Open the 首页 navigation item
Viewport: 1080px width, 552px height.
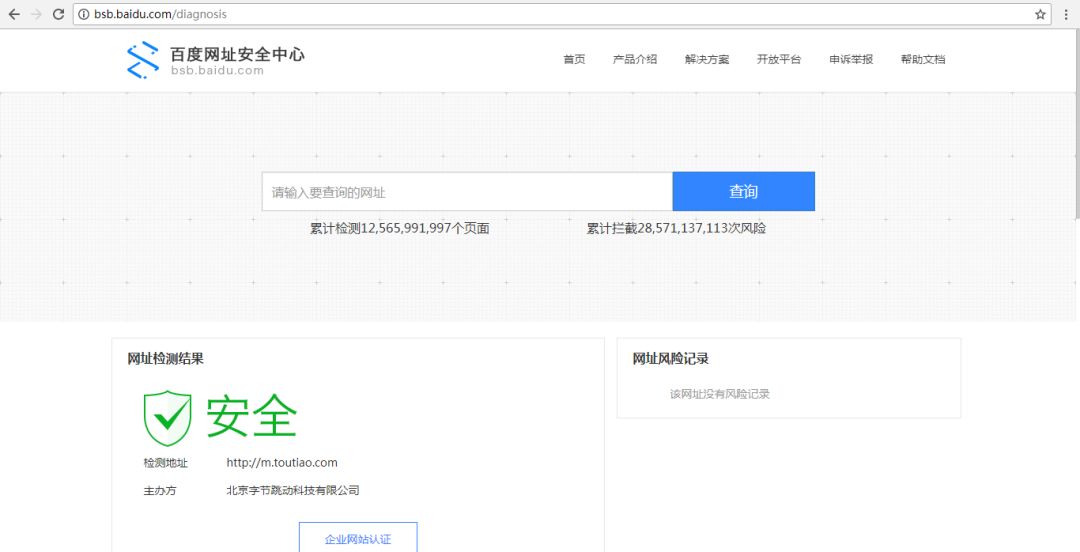tap(574, 59)
